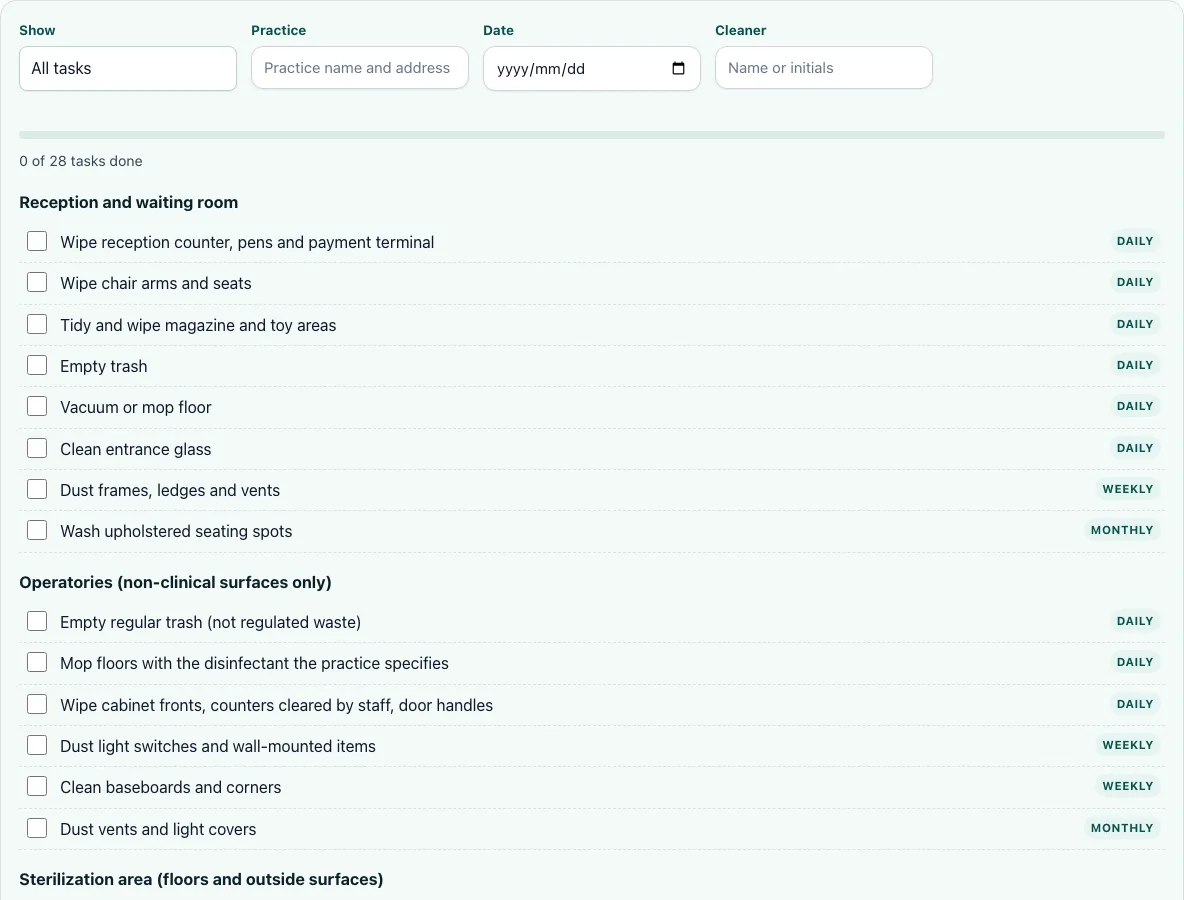
Task: Click the DAILY badge on Wipe cabinet fronts row
Action: click(1135, 704)
